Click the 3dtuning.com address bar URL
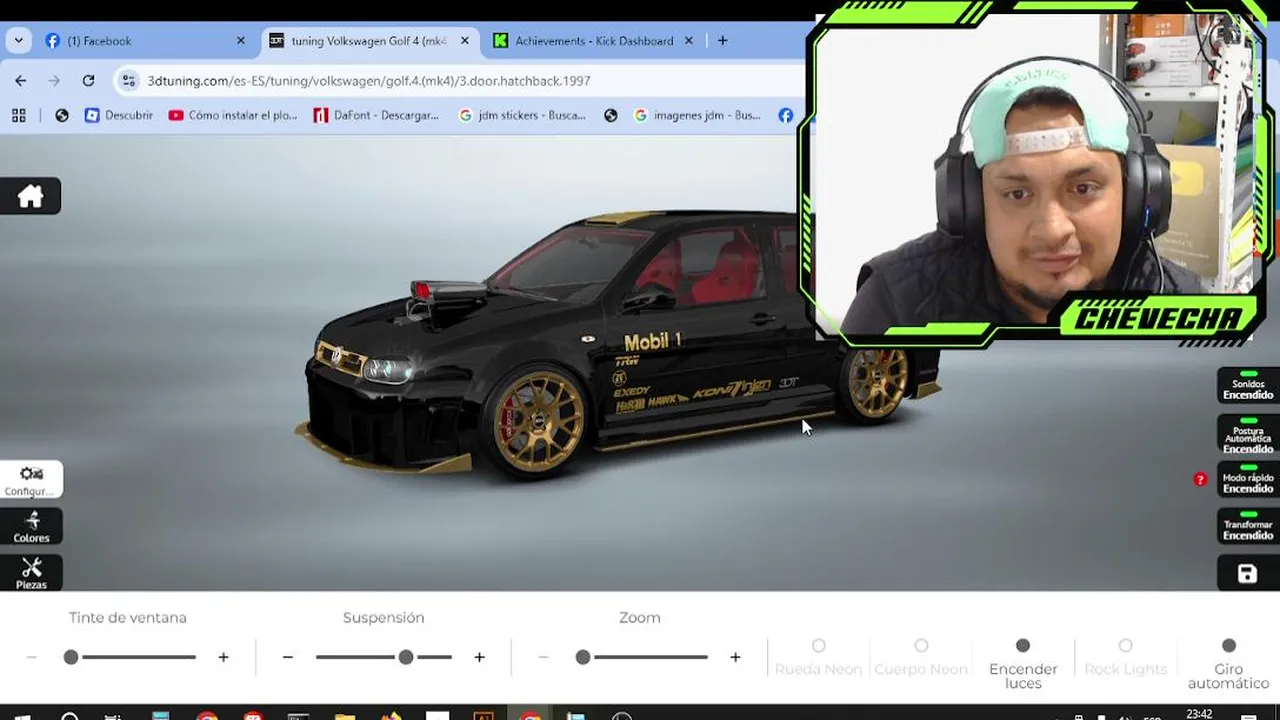The width and height of the screenshot is (1280, 720). tap(369, 80)
